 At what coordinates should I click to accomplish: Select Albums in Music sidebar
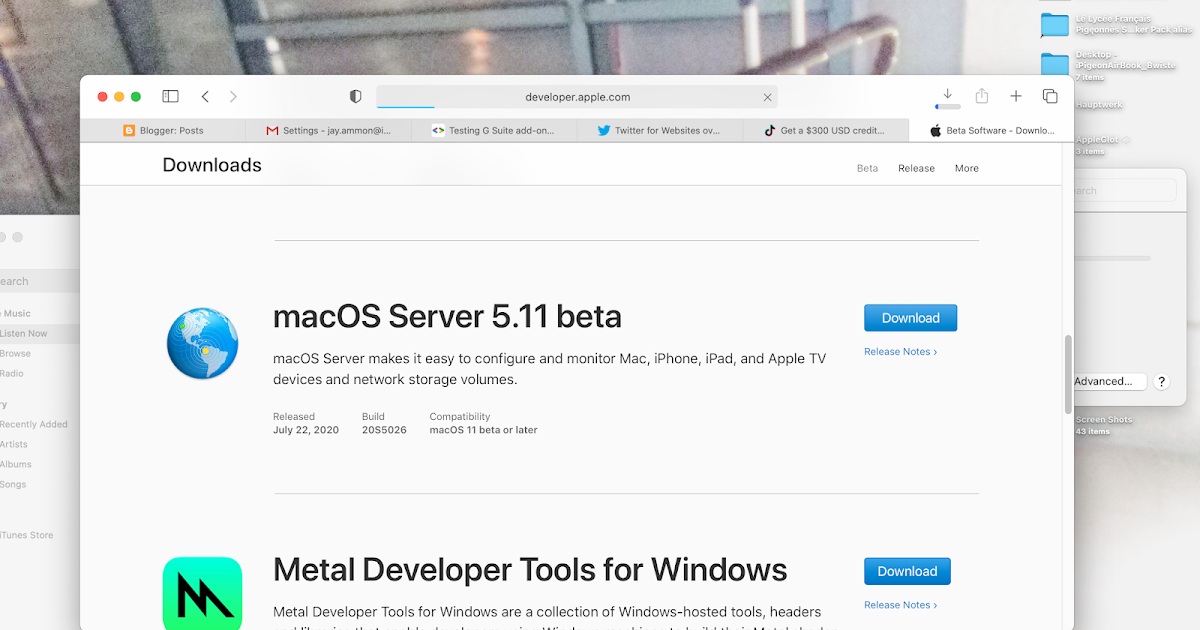[16, 464]
